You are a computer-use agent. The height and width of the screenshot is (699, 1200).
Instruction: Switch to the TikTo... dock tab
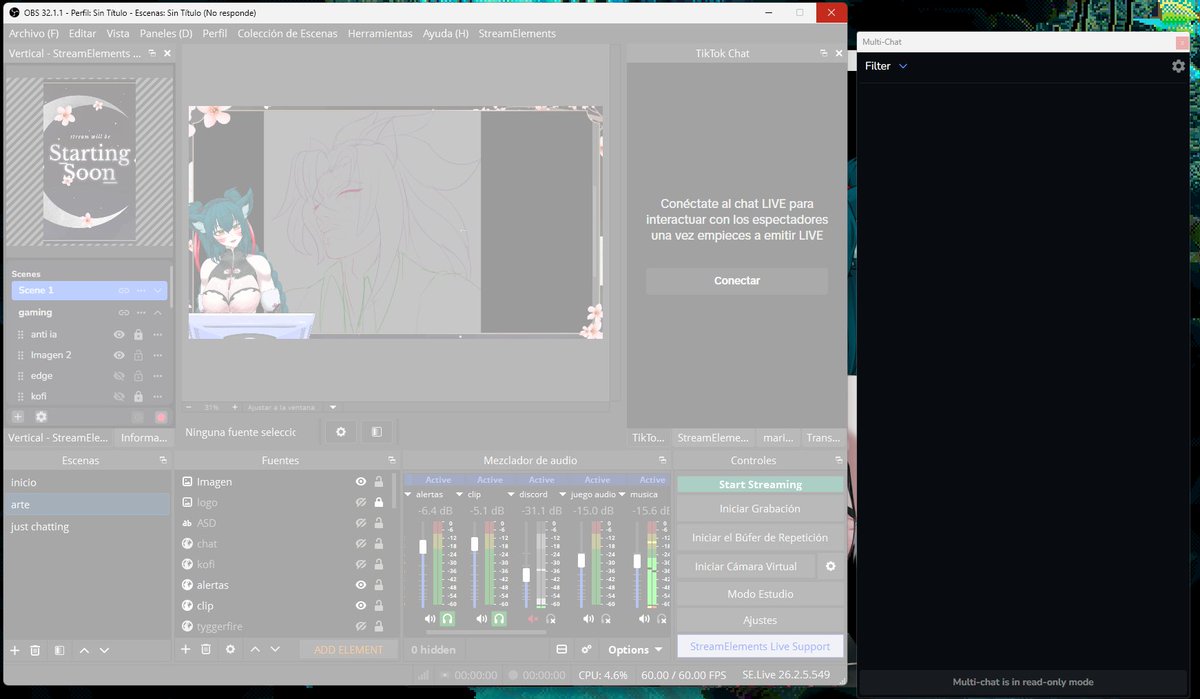click(x=648, y=438)
